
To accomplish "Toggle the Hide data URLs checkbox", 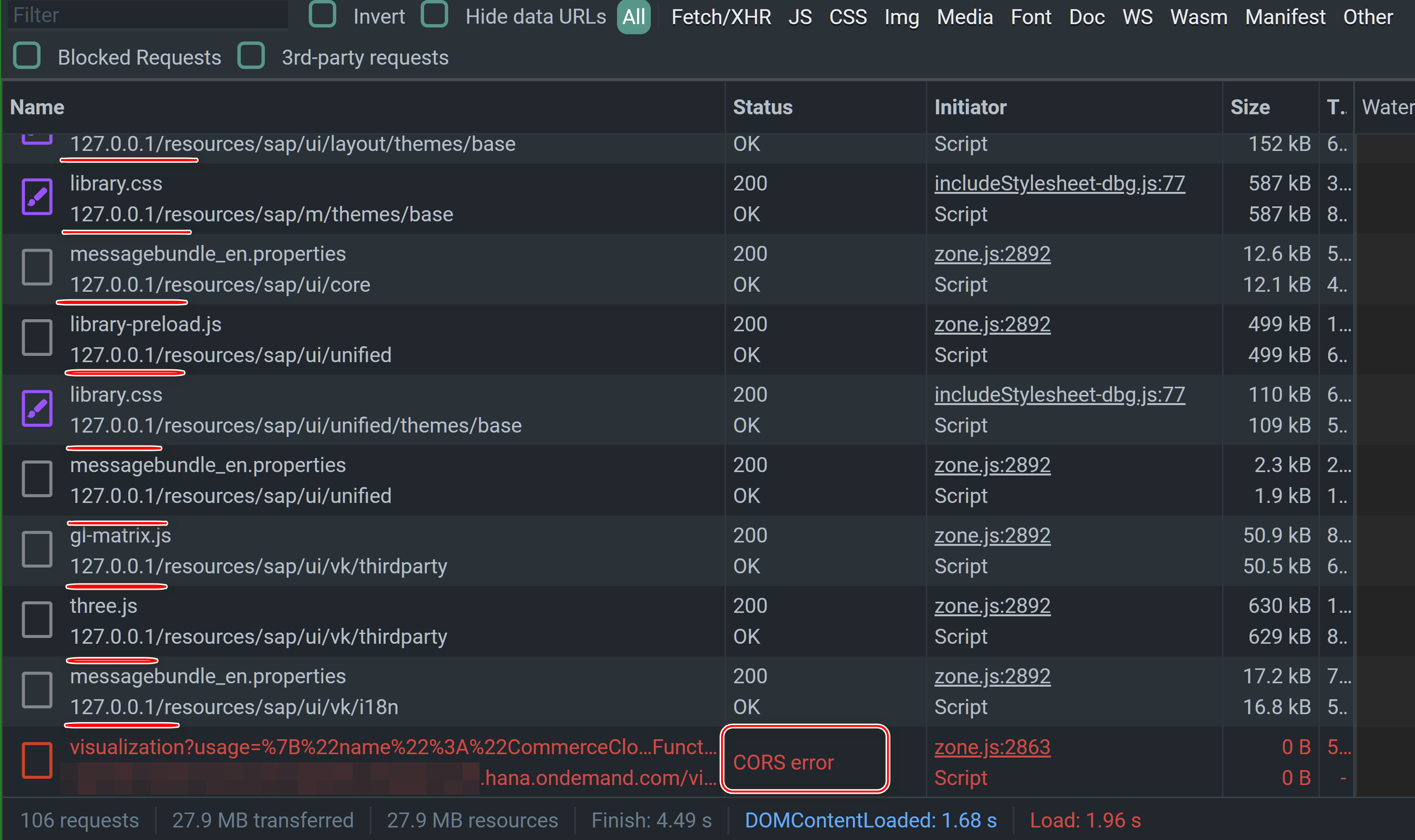I will (x=434, y=15).
